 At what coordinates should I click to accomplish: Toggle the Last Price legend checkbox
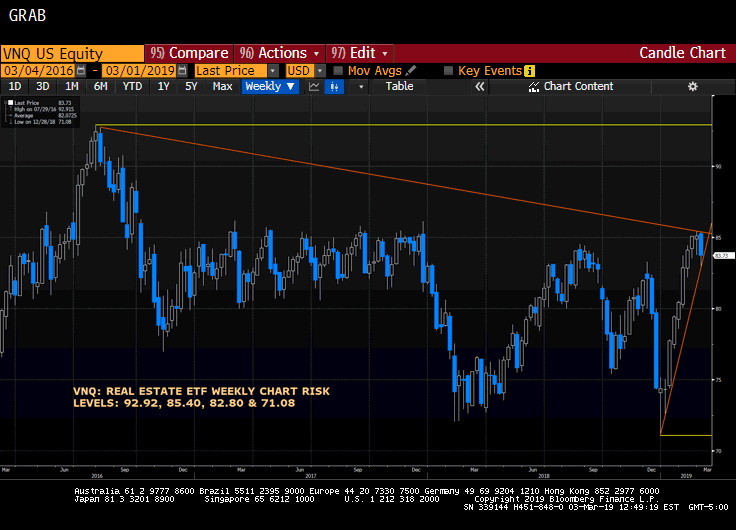click(10, 102)
